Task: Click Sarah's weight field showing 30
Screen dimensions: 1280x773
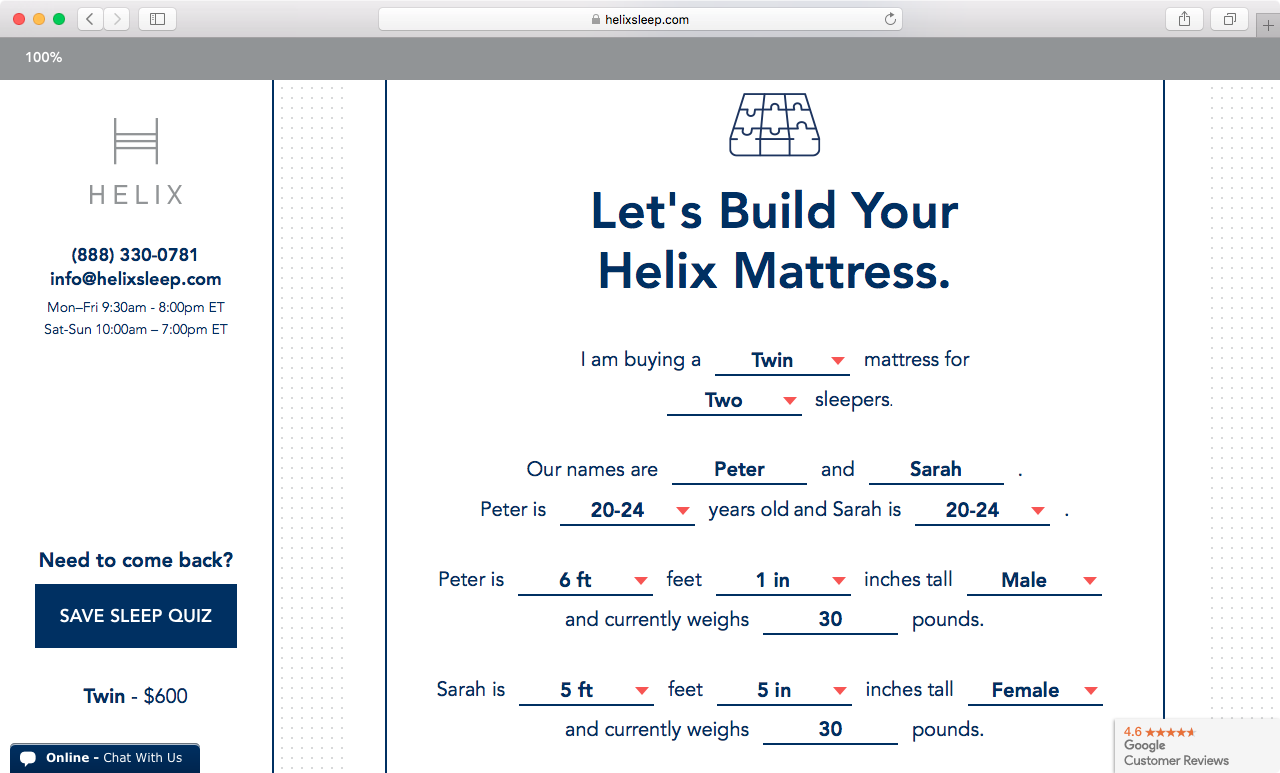Action: (x=830, y=730)
